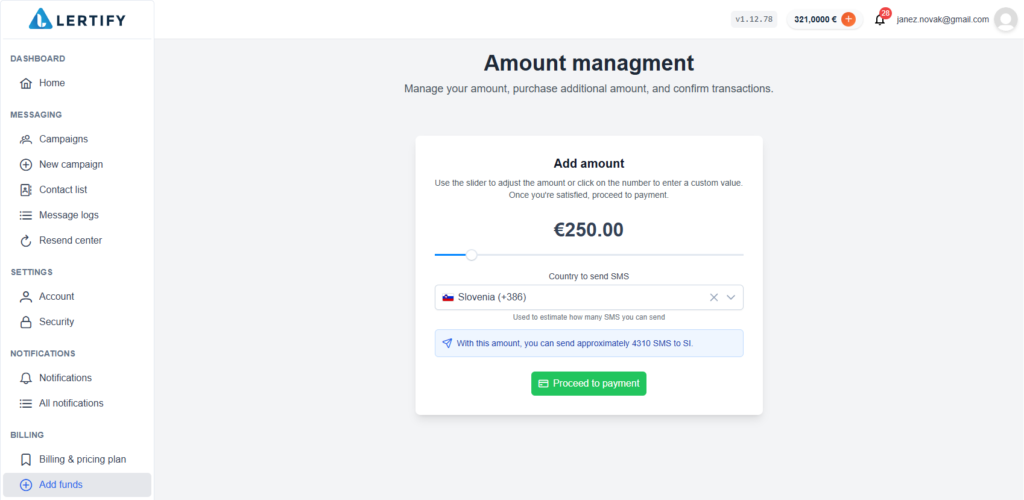Go to Billing & pricing plan

pos(82,459)
